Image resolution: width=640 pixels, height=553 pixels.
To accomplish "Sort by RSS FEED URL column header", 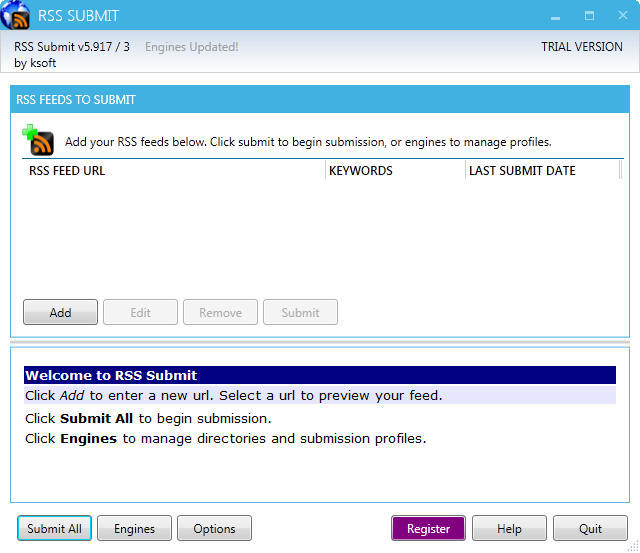I will pyautogui.click(x=176, y=170).
